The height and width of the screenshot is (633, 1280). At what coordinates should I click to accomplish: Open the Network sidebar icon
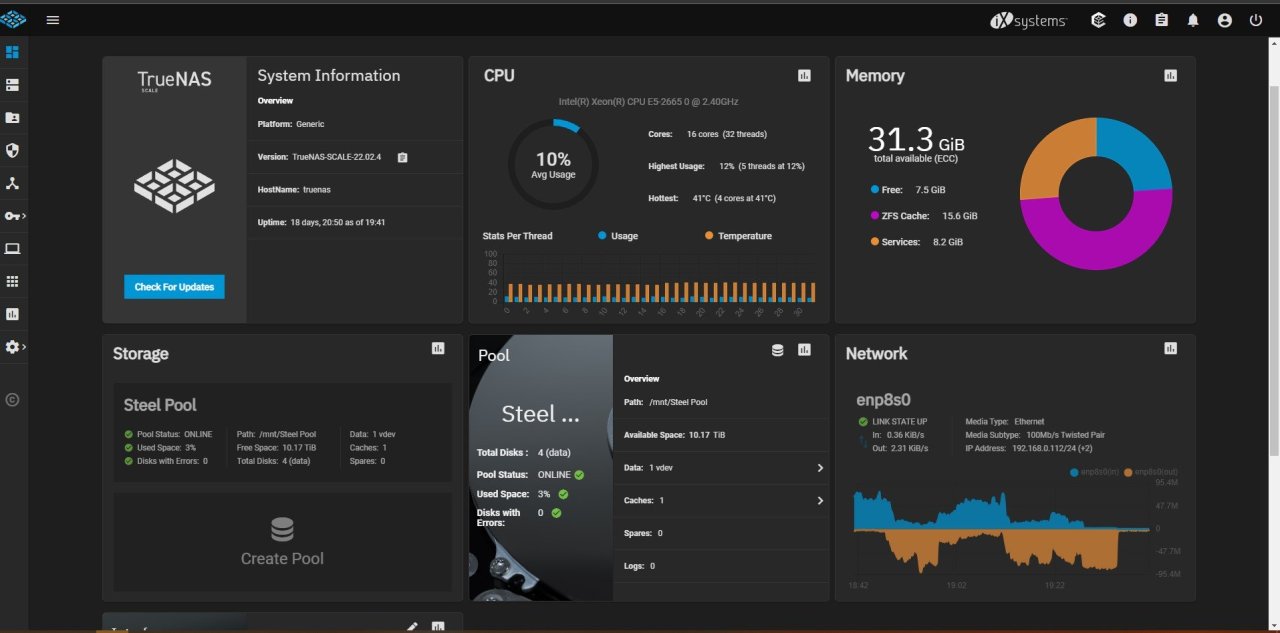[x=13, y=184]
